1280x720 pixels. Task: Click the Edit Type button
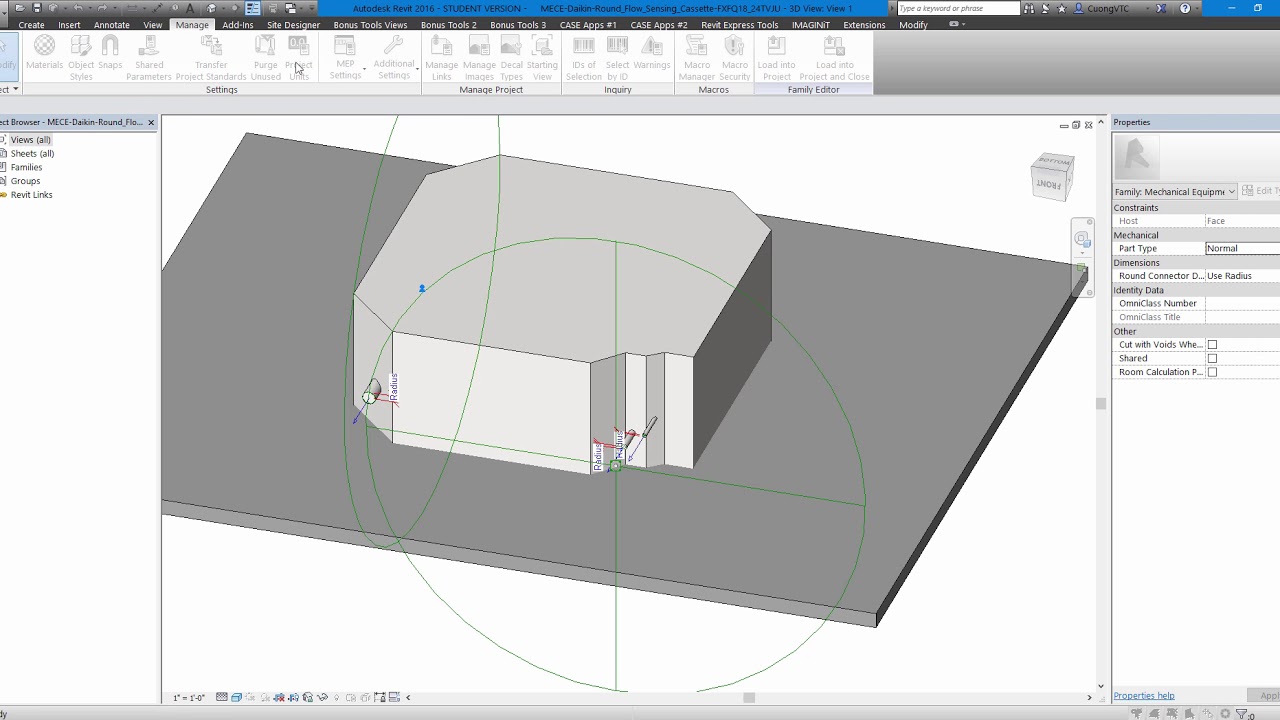[1262, 191]
